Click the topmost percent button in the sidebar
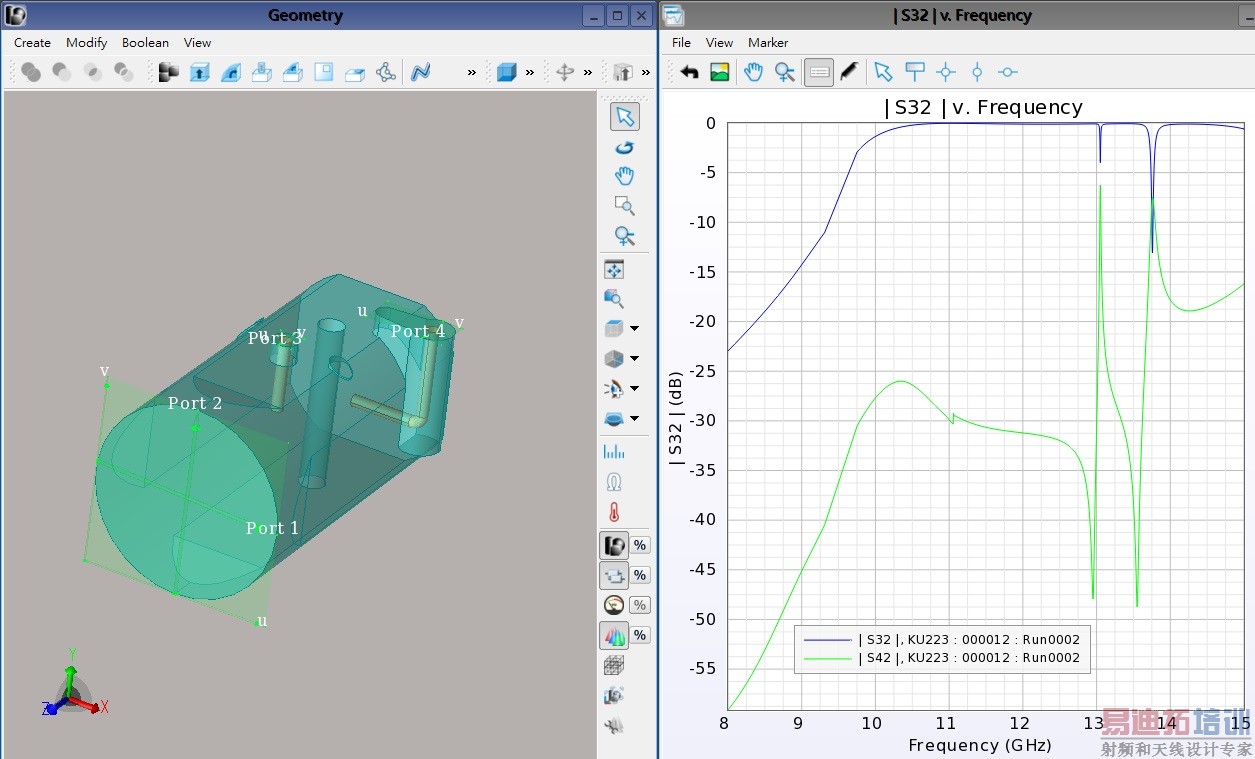The width and height of the screenshot is (1255, 759). [640, 545]
